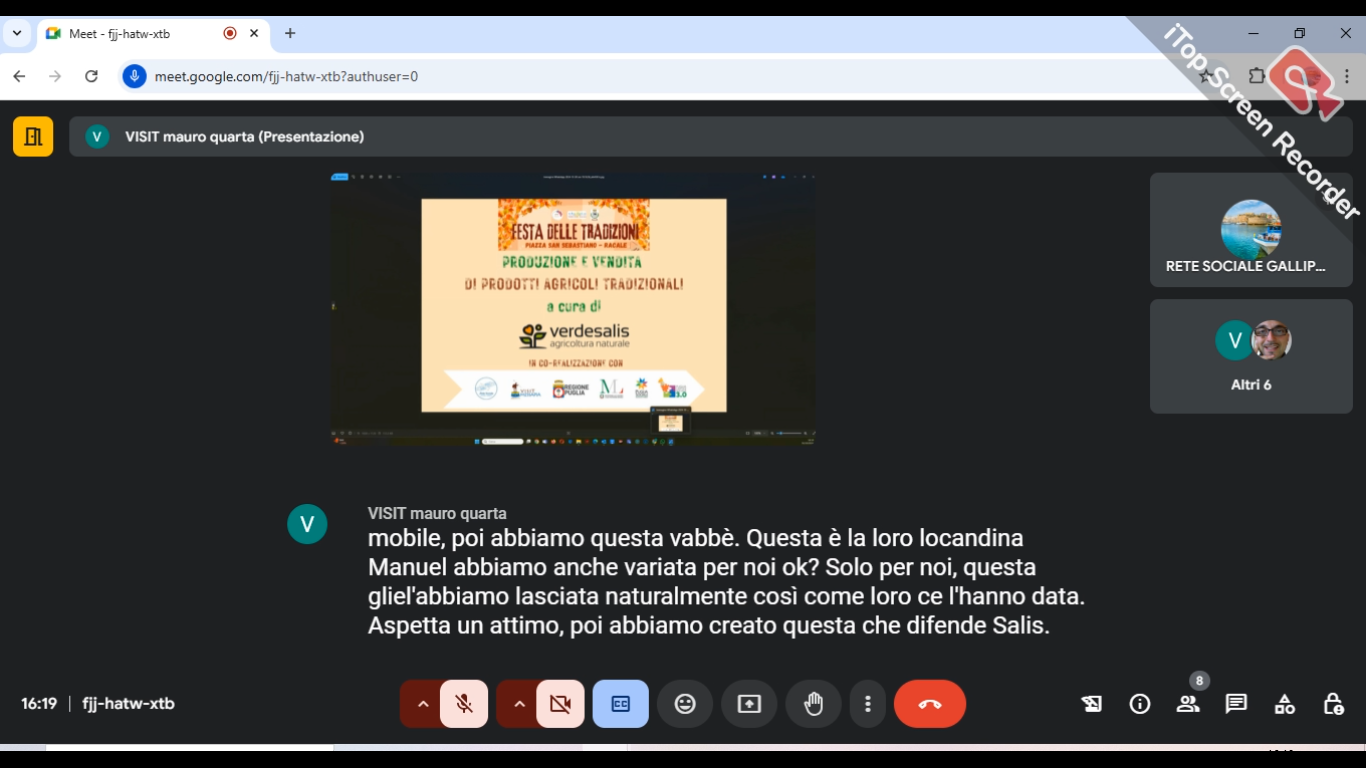The height and width of the screenshot is (768, 1366).
Task: Click the yellow leave-room door icon
Action: tap(33, 137)
